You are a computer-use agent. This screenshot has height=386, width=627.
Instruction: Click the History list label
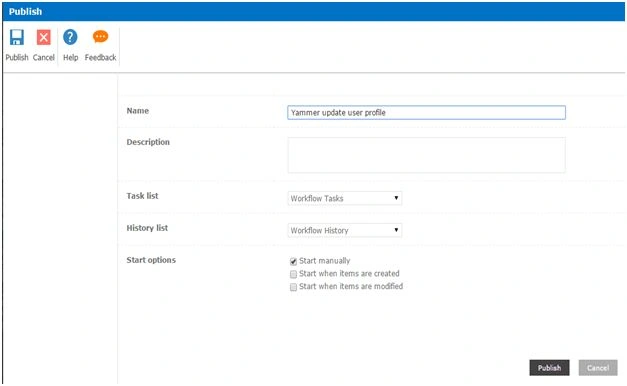147,228
